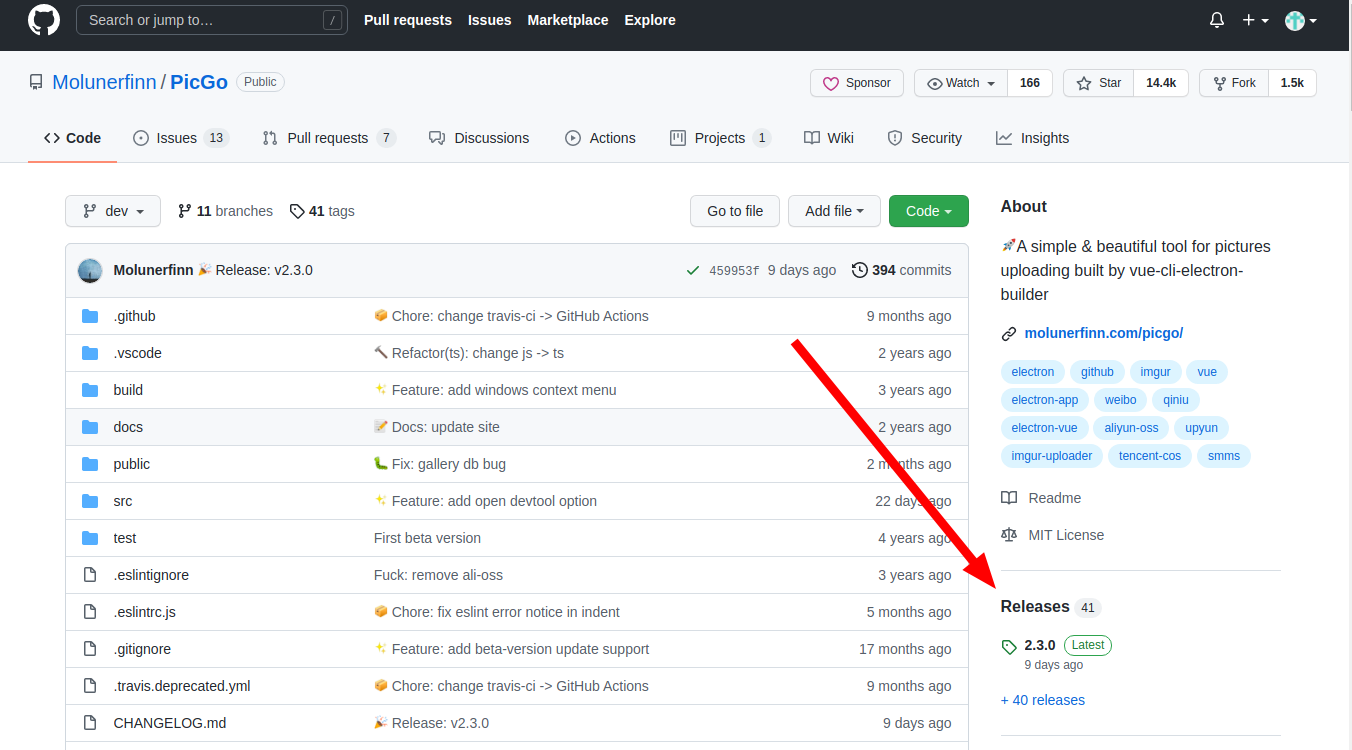Click the electron topic tag
The width and height of the screenshot is (1352, 750).
1033,372
